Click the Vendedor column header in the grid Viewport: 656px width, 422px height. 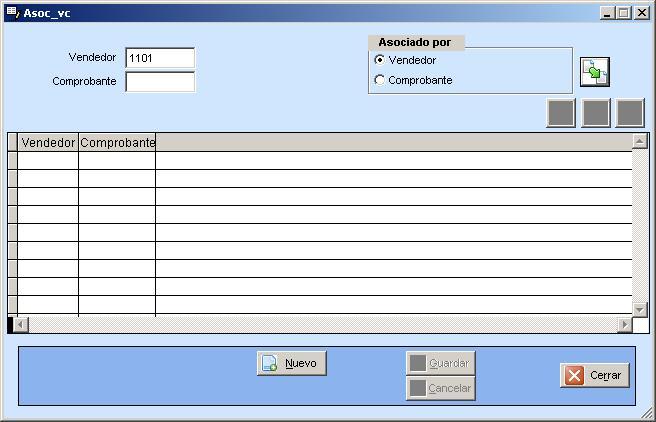(48, 143)
